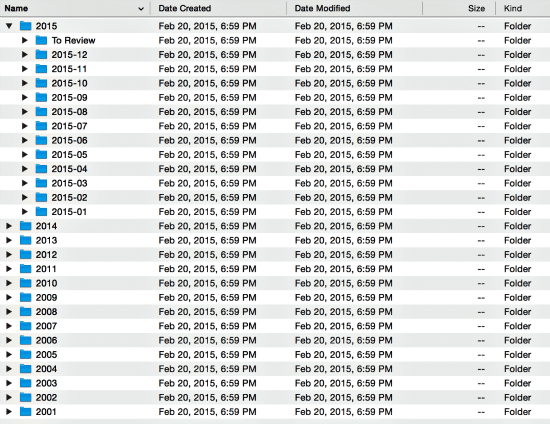
Task: Select the 2015-01 folder icon
Action: (x=41, y=211)
